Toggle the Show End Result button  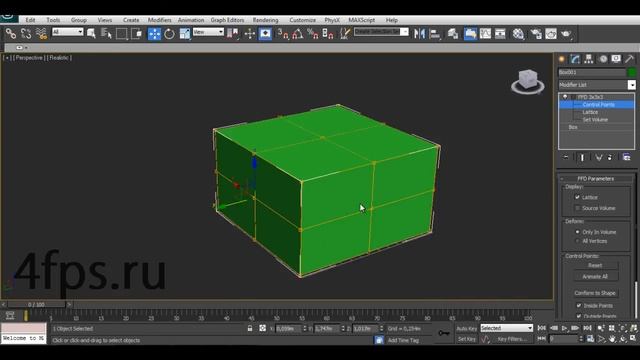tap(582, 158)
